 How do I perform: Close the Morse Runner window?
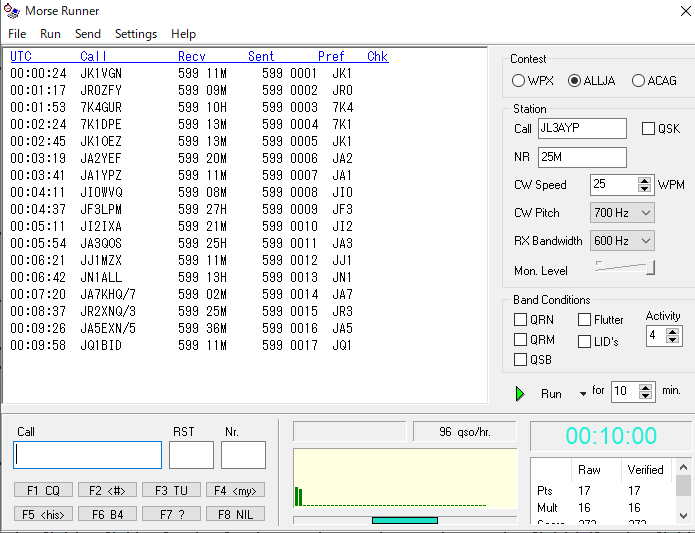point(685,11)
